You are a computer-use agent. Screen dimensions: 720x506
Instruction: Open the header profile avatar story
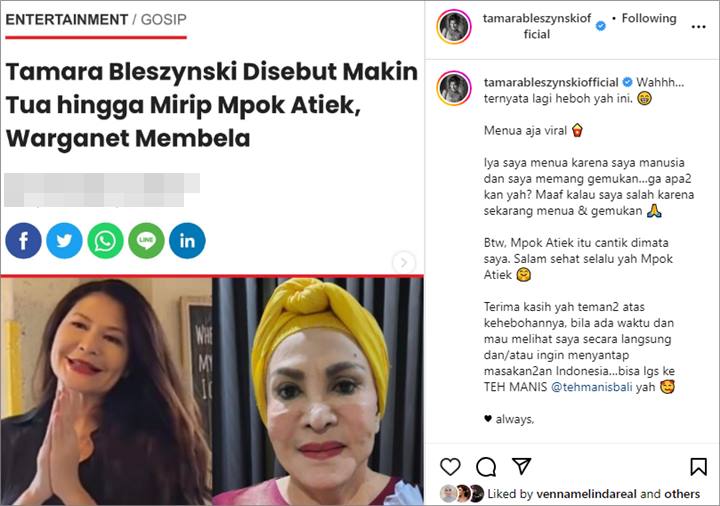pos(454,26)
